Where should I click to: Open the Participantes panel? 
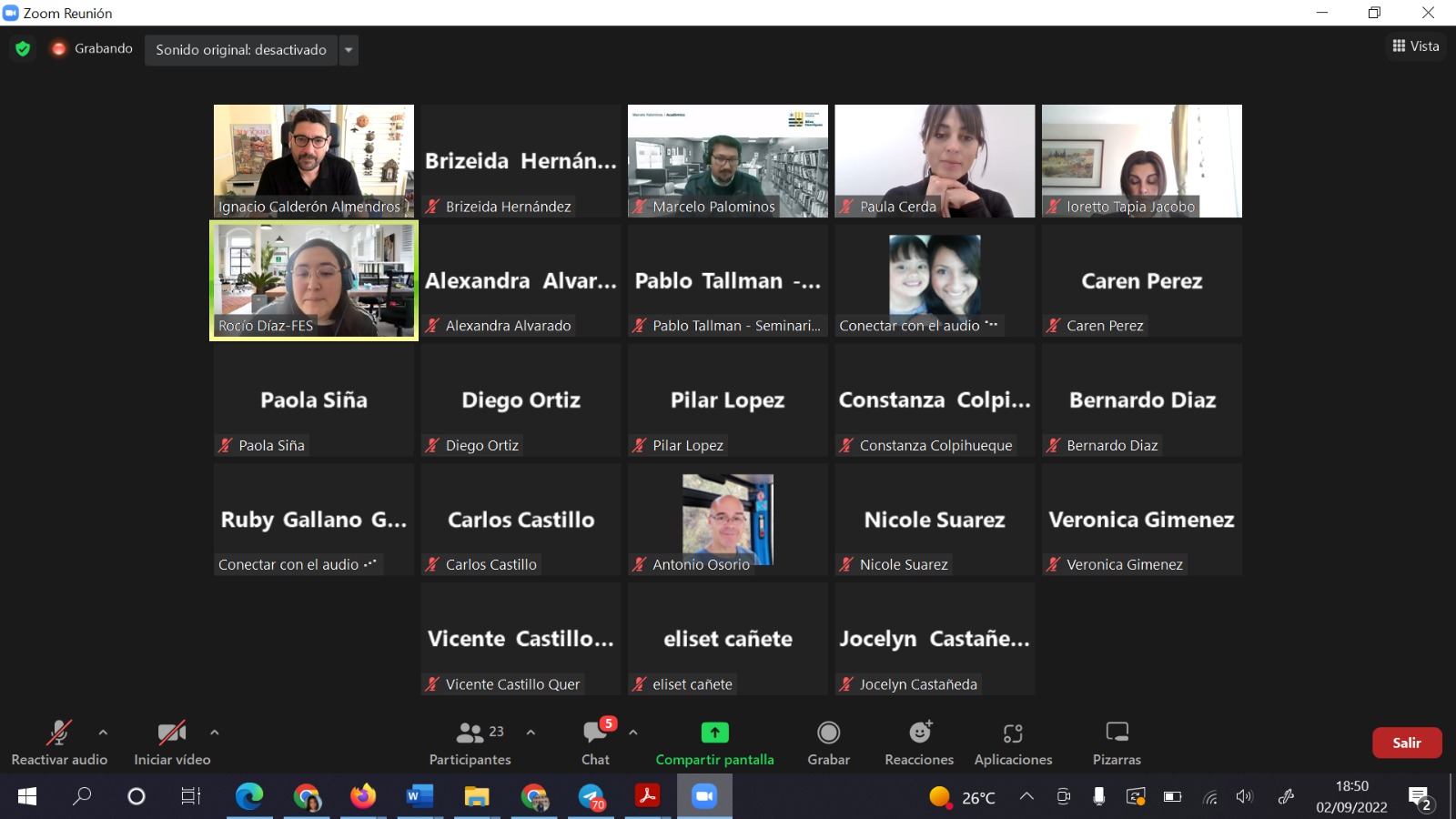[x=470, y=743]
